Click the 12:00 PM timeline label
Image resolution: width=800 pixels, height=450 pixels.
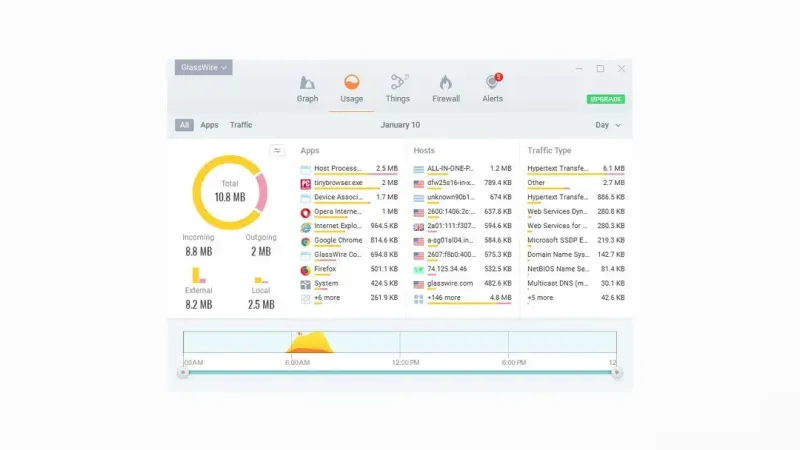click(406, 363)
